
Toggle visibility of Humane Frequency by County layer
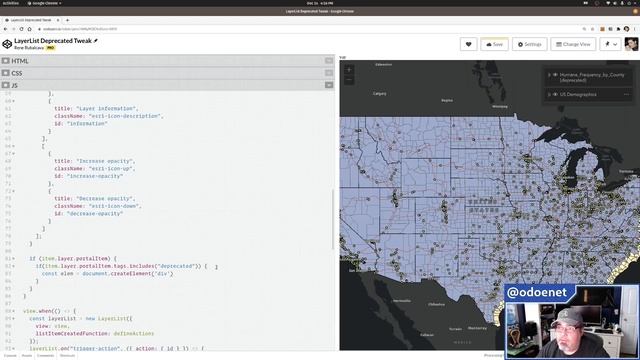coord(555,75)
